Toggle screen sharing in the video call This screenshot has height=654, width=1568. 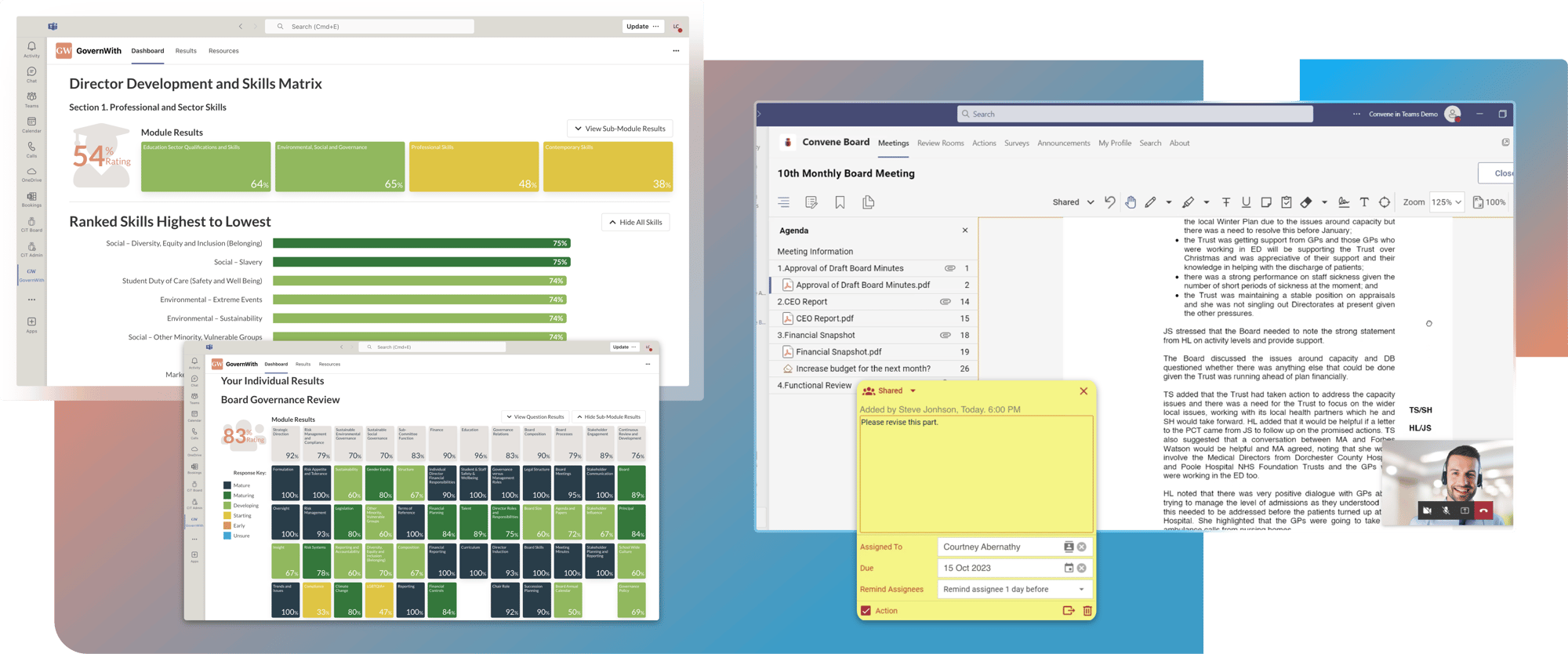pos(1465,510)
